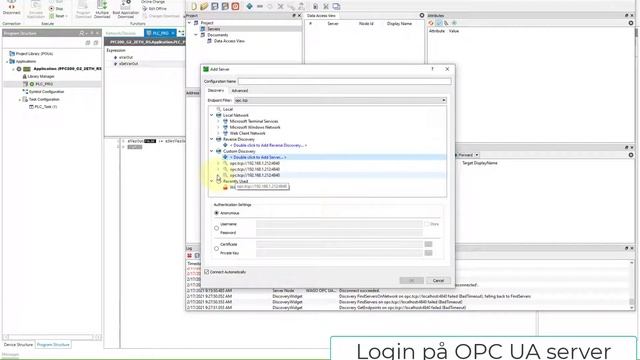Select the Anonymous authentication radio button
Screen dimensions: 640x360
[216, 213]
